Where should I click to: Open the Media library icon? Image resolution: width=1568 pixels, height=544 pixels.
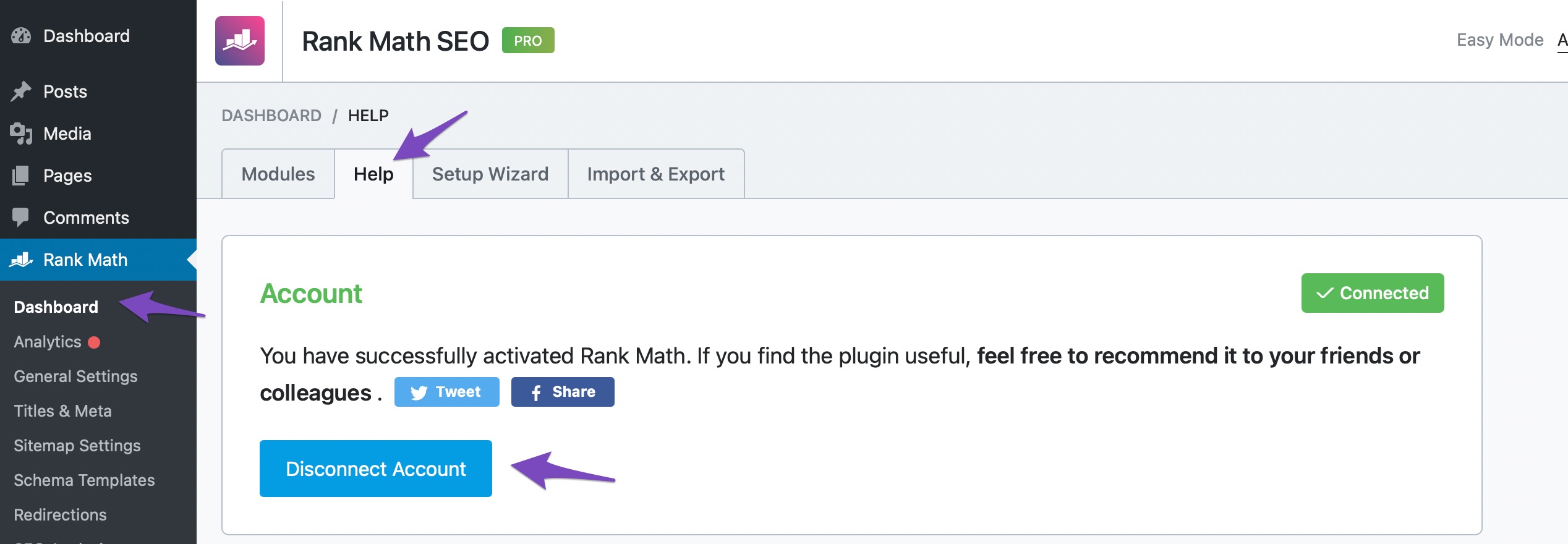(21, 134)
